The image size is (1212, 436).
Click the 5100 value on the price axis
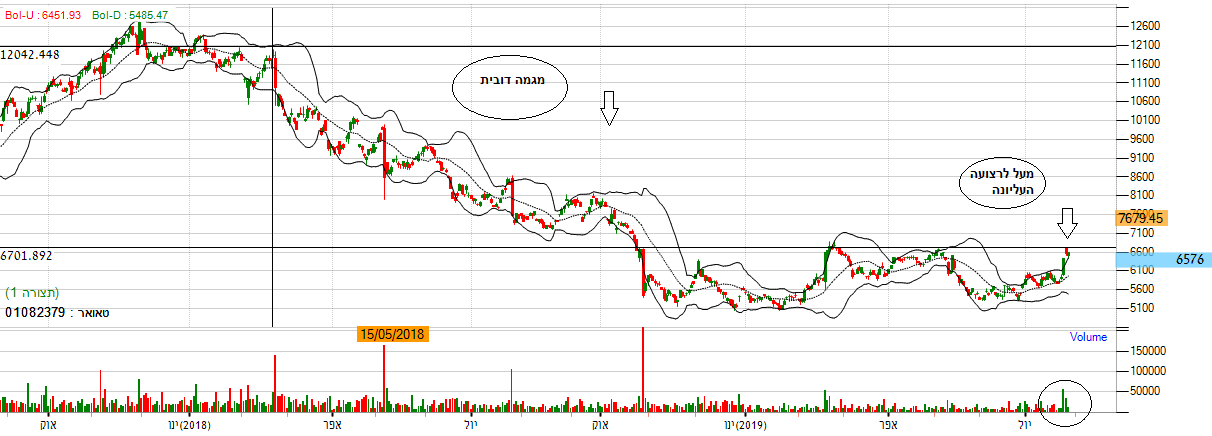(1137, 307)
